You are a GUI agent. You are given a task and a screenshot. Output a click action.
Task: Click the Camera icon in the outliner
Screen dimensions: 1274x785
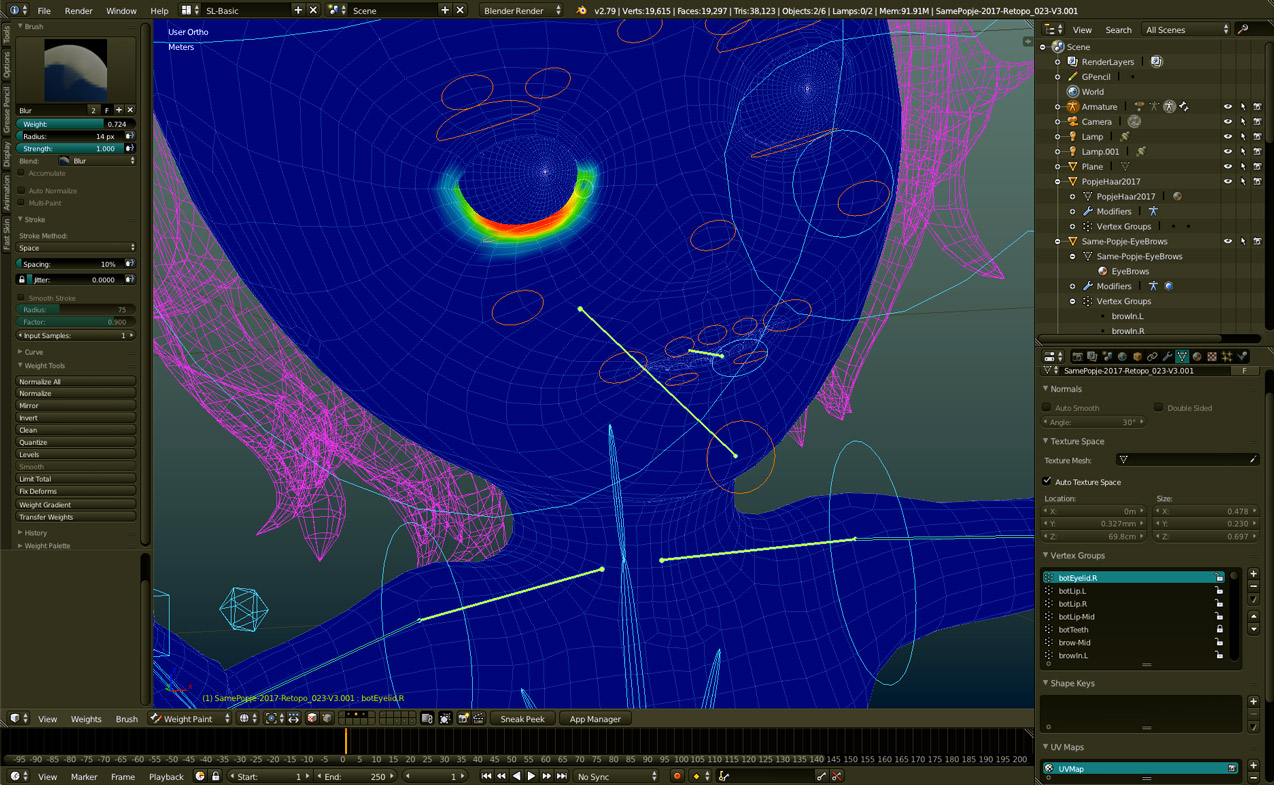(1073, 122)
